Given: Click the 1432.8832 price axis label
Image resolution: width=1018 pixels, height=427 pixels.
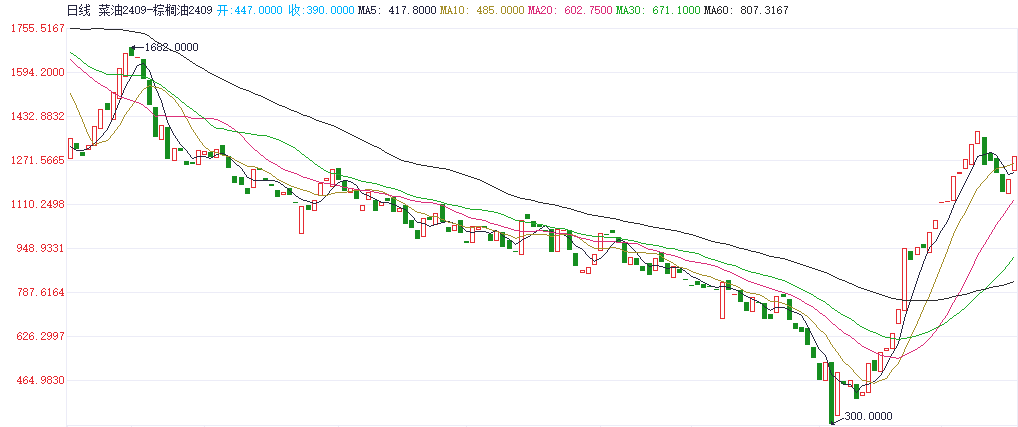Looking at the screenshot, I should click(x=38, y=116).
